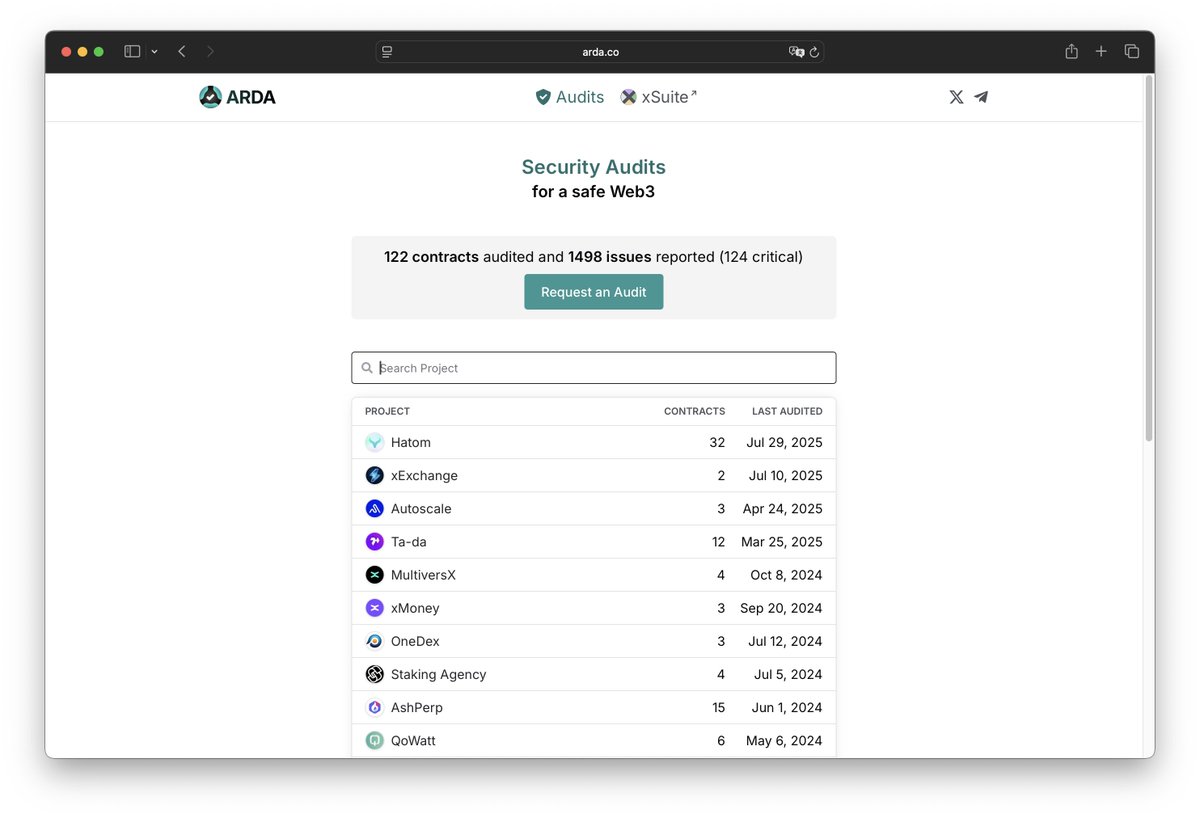Viewport: 1200px width, 818px height.
Task: Click the Staking Agency project icon
Action: 375,674
